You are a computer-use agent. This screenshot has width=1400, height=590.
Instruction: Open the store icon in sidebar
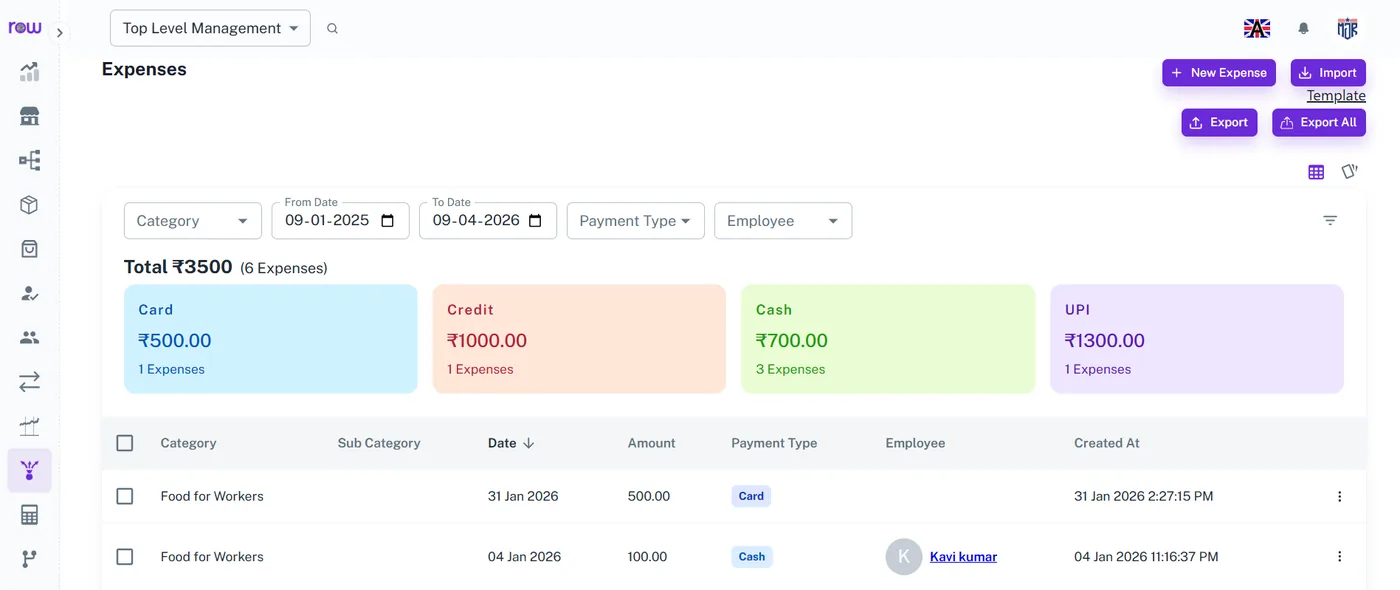pyautogui.click(x=29, y=116)
